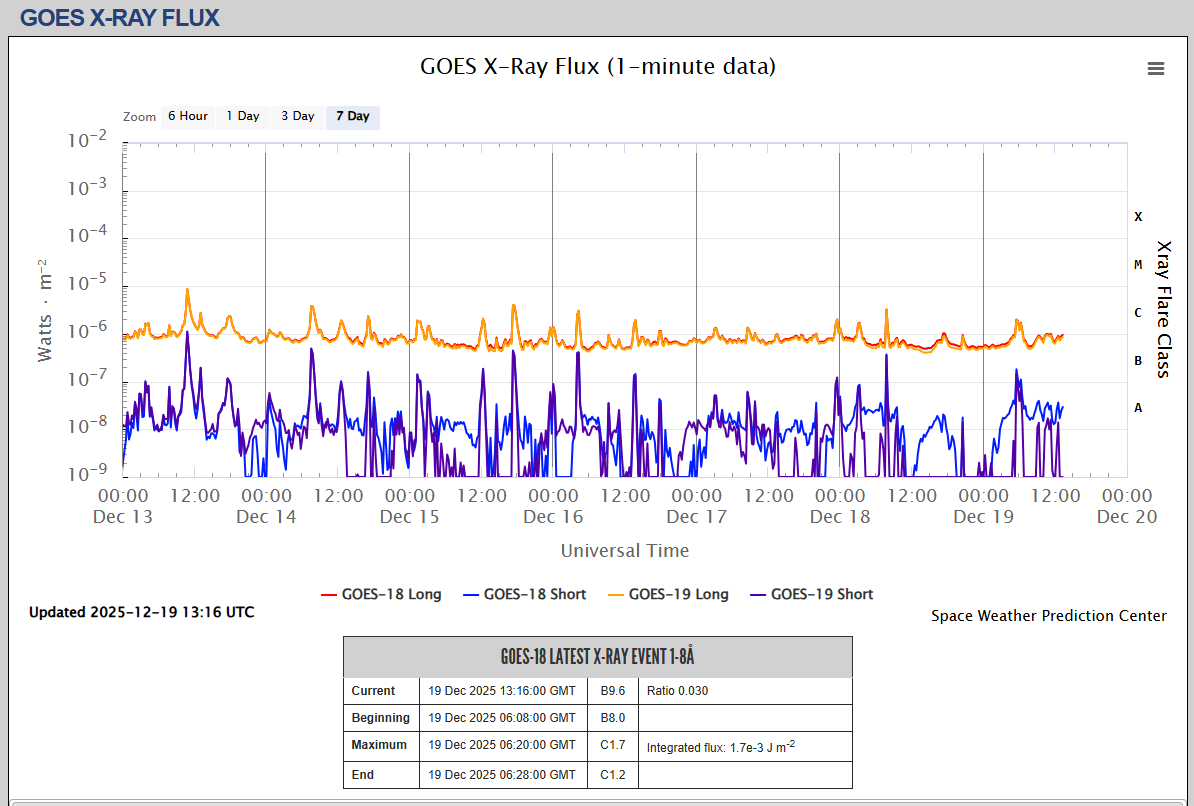Switch zoom to 1 Day
Image resolution: width=1194 pixels, height=806 pixels.
tap(242, 117)
